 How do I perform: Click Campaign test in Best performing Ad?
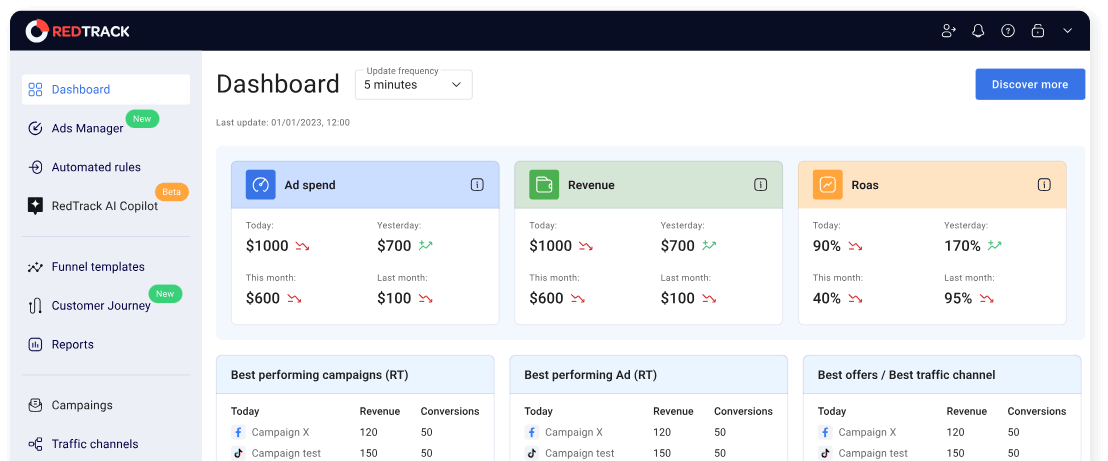[x=579, y=453]
